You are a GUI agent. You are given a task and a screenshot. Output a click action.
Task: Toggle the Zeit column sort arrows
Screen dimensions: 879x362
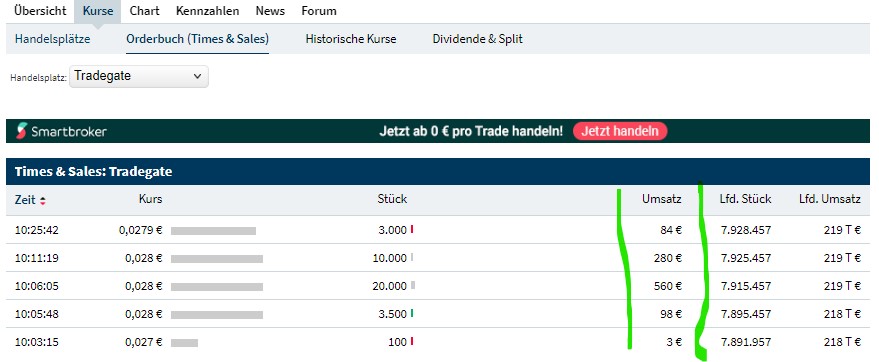pyautogui.click(x=43, y=200)
